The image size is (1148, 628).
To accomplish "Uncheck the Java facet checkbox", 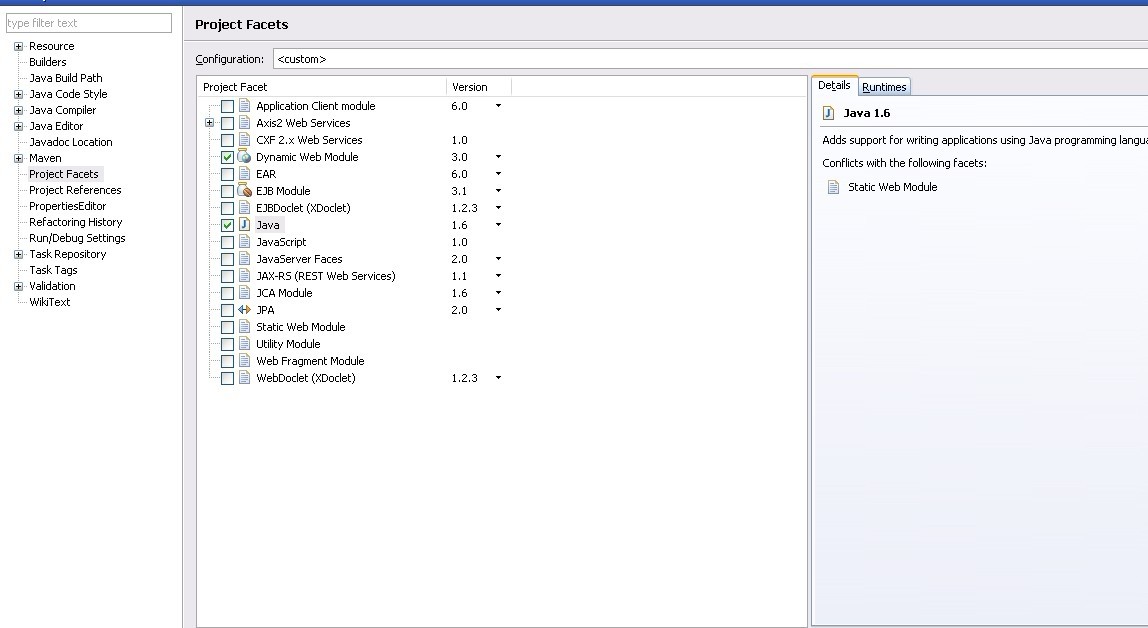I will tap(228, 225).
